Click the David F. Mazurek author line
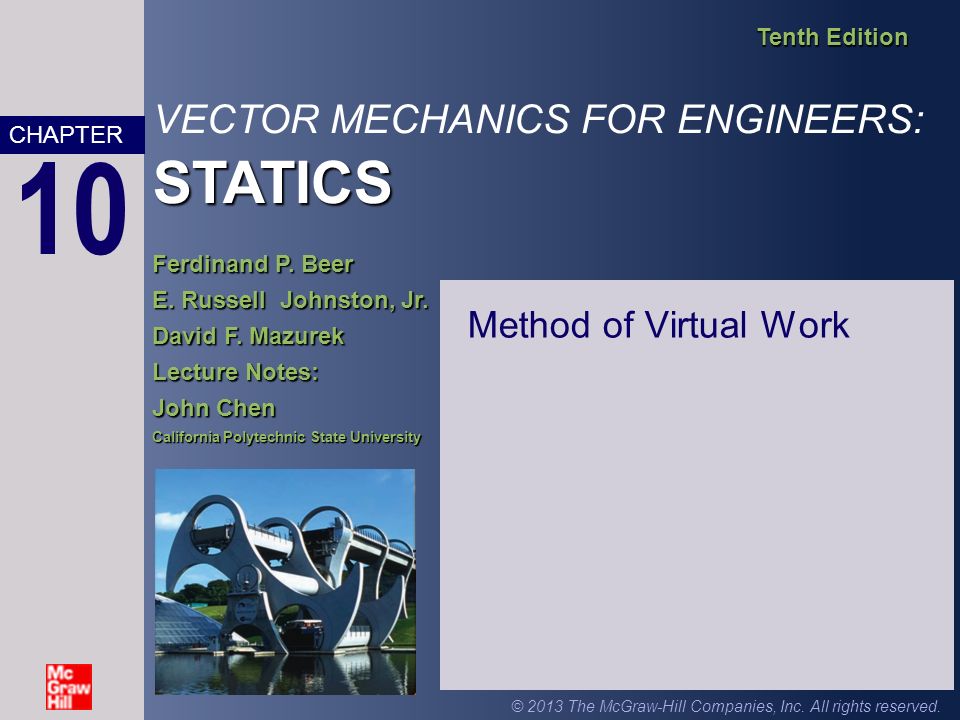960x720 pixels. pos(247,337)
